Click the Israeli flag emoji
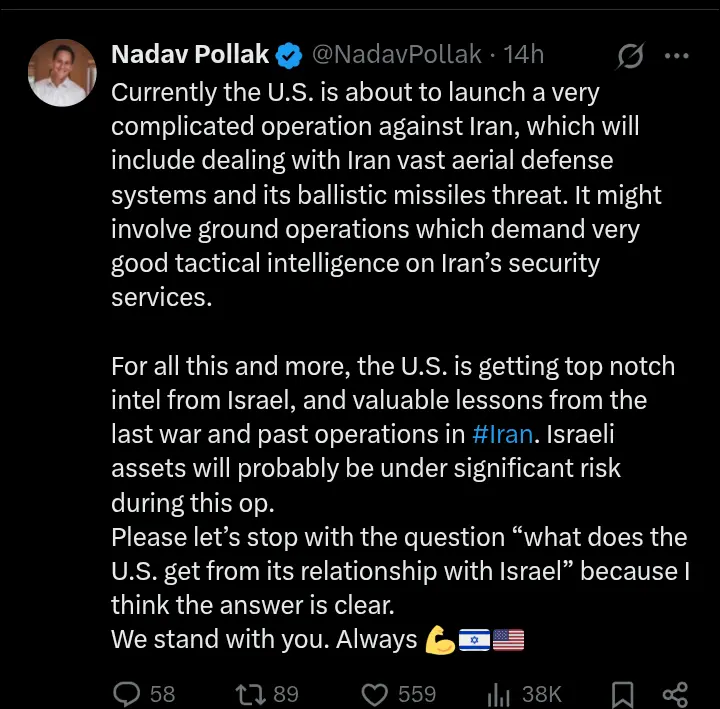The height and width of the screenshot is (709, 720). pyautogui.click(x=474, y=639)
